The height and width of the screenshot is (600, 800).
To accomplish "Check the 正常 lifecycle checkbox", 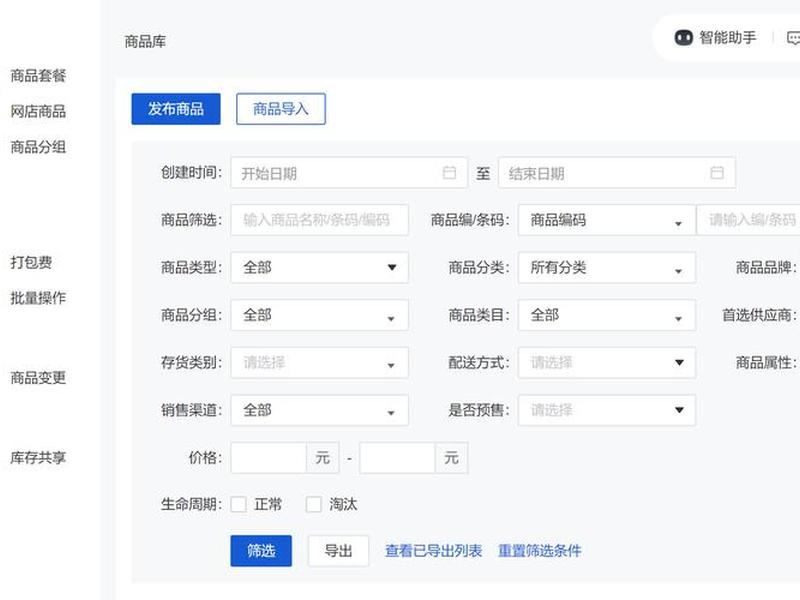I will [238, 505].
